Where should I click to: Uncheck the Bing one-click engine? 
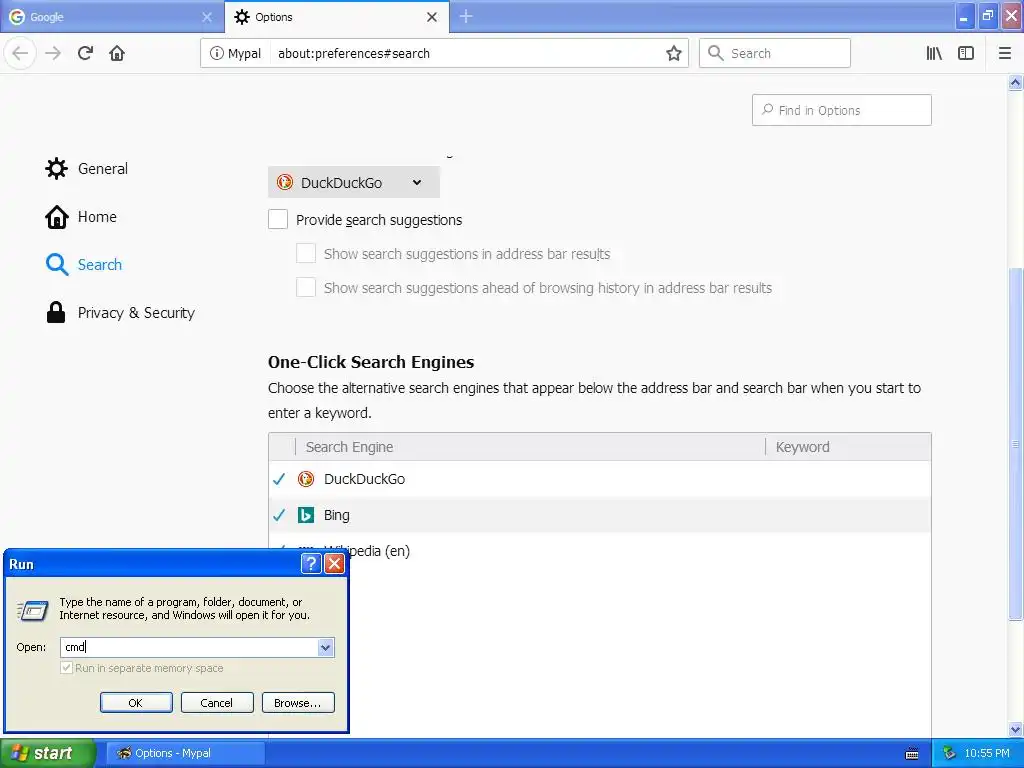[280, 515]
